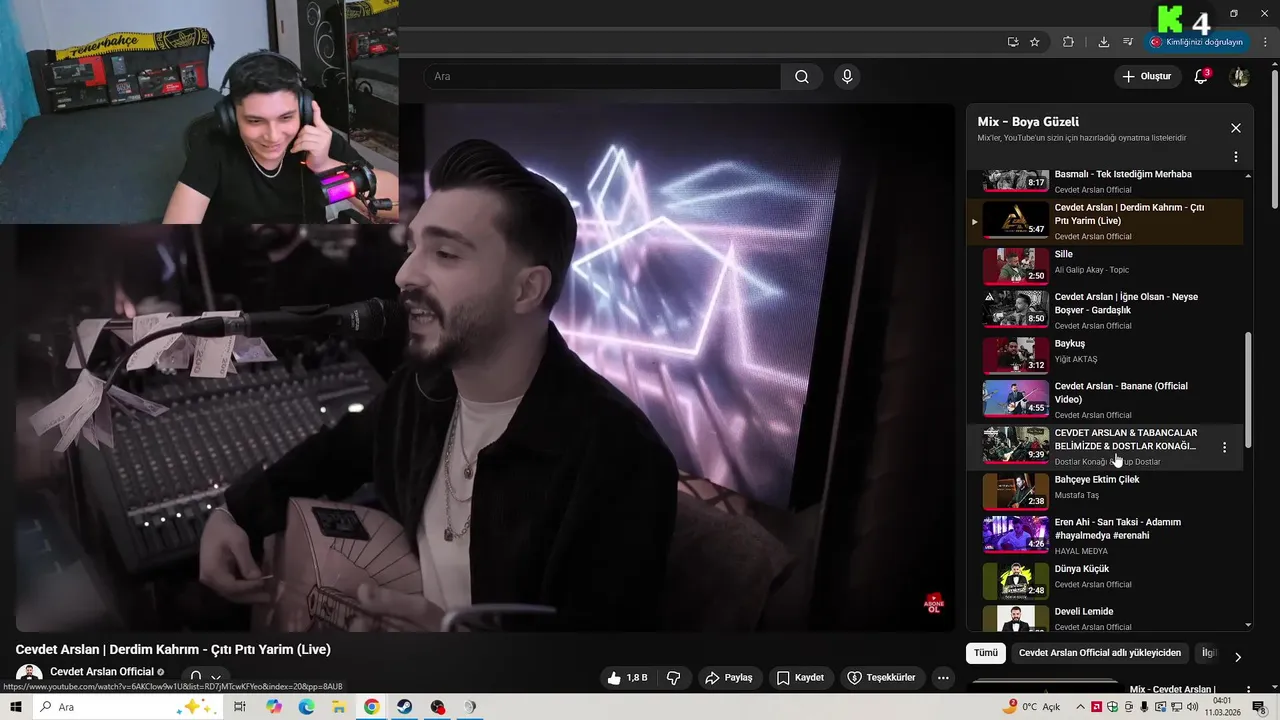The width and height of the screenshot is (1280, 720).
Task: Select 'Cevdet Arslan Official adlı yükleyiciden' chip
Action: pyautogui.click(x=1100, y=653)
